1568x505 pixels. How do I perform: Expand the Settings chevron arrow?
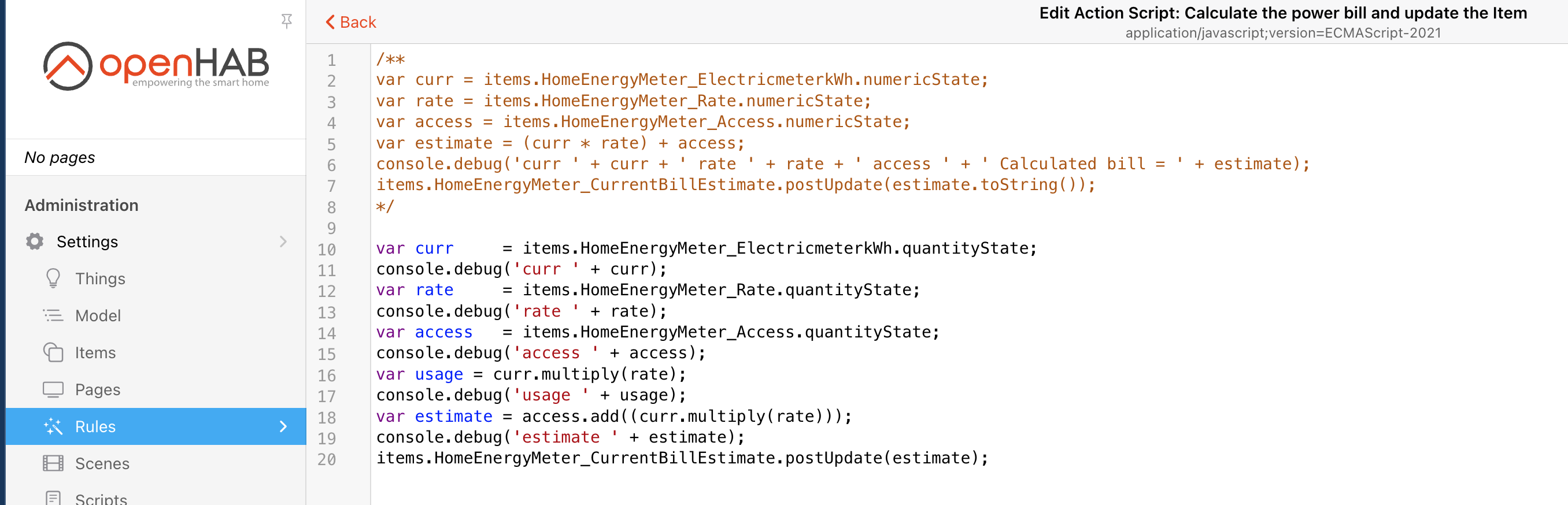click(x=283, y=242)
